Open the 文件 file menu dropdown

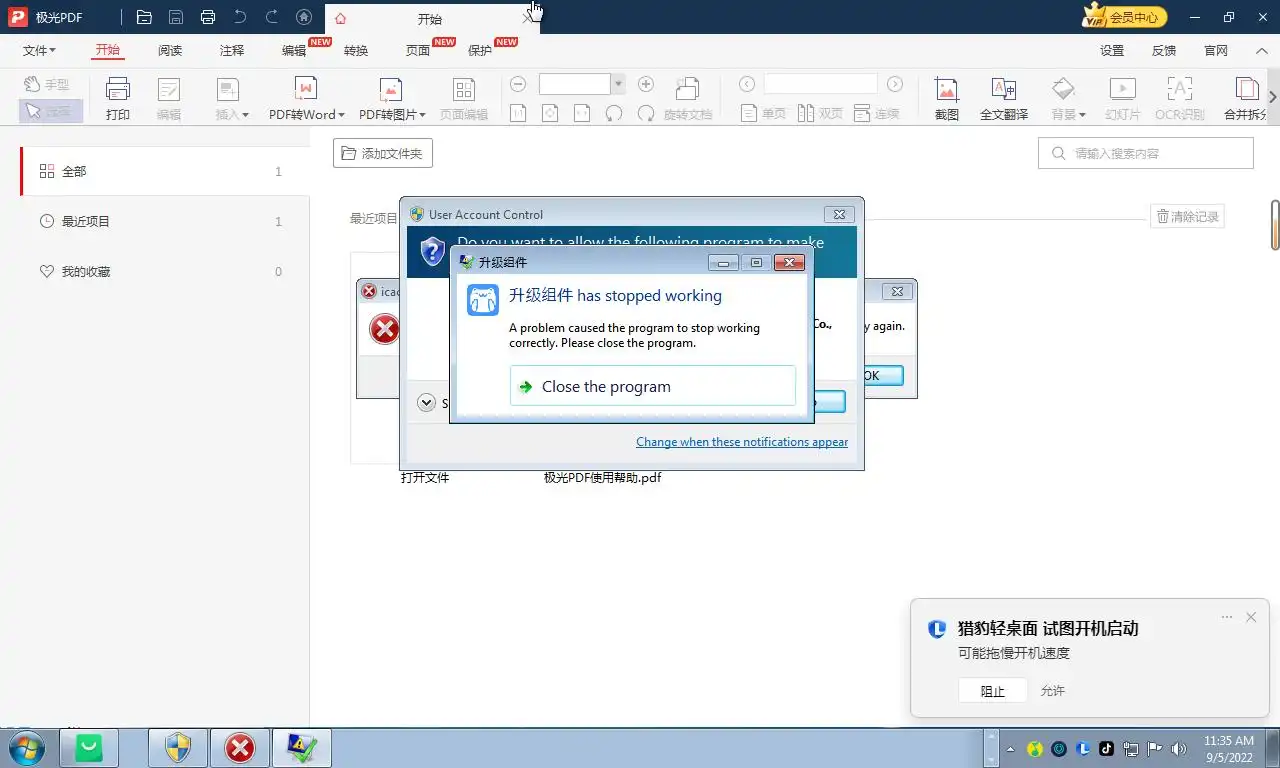[40, 50]
